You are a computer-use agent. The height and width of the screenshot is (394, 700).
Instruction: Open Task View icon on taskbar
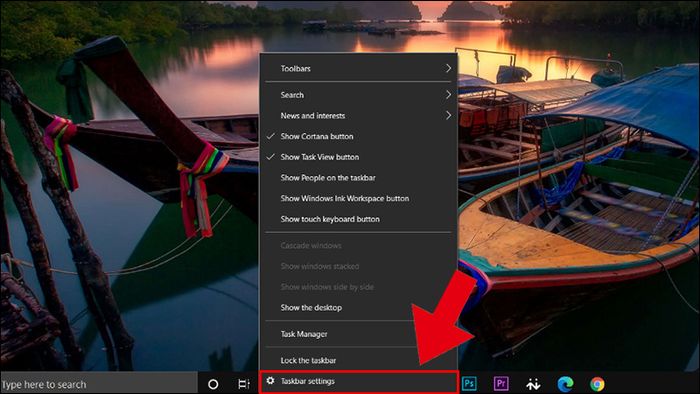point(244,384)
